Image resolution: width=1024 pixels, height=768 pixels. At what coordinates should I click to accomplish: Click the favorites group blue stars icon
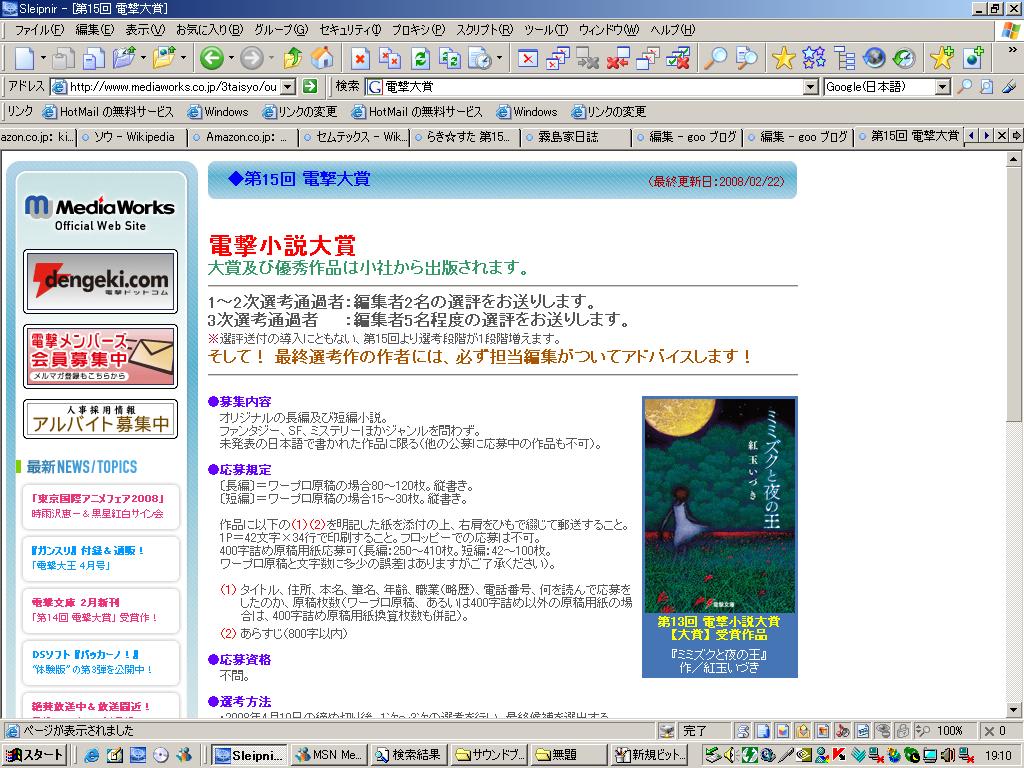814,58
